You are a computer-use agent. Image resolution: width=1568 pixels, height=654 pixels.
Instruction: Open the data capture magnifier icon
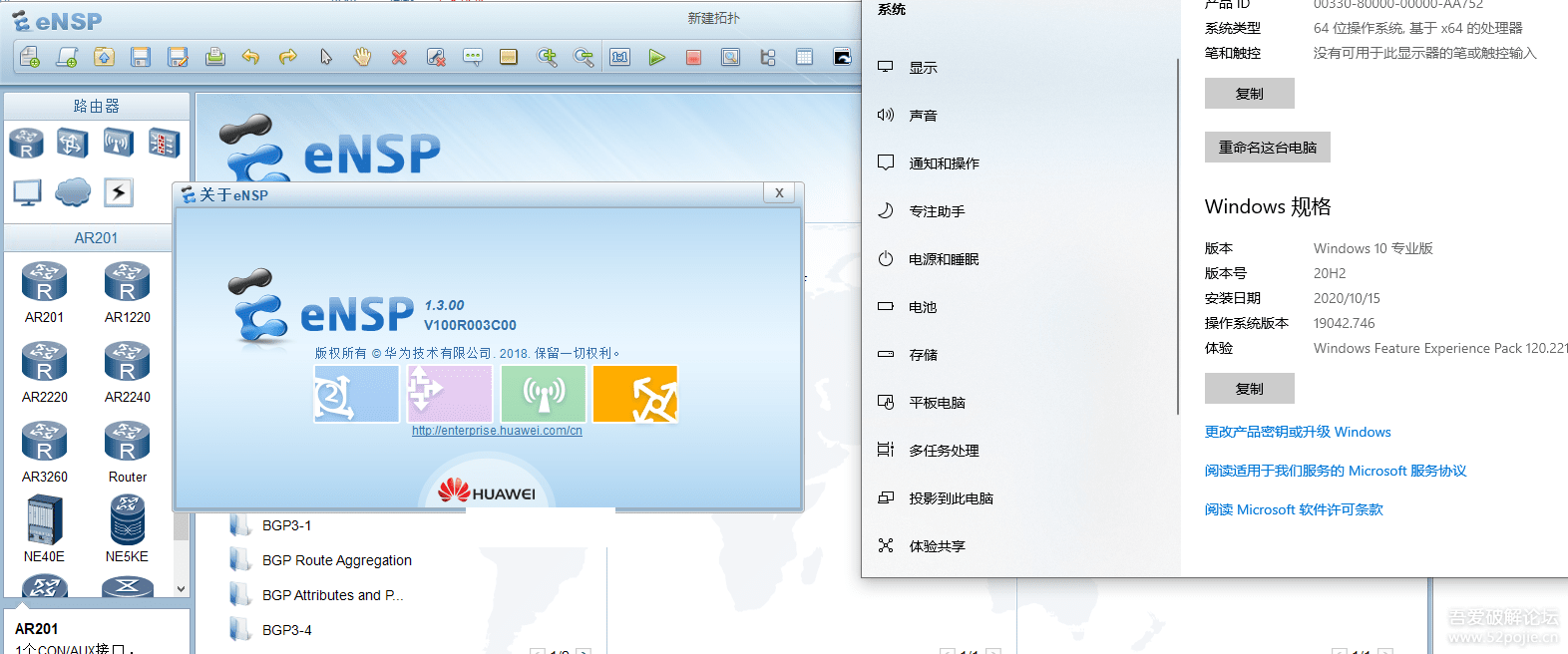coord(731,57)
